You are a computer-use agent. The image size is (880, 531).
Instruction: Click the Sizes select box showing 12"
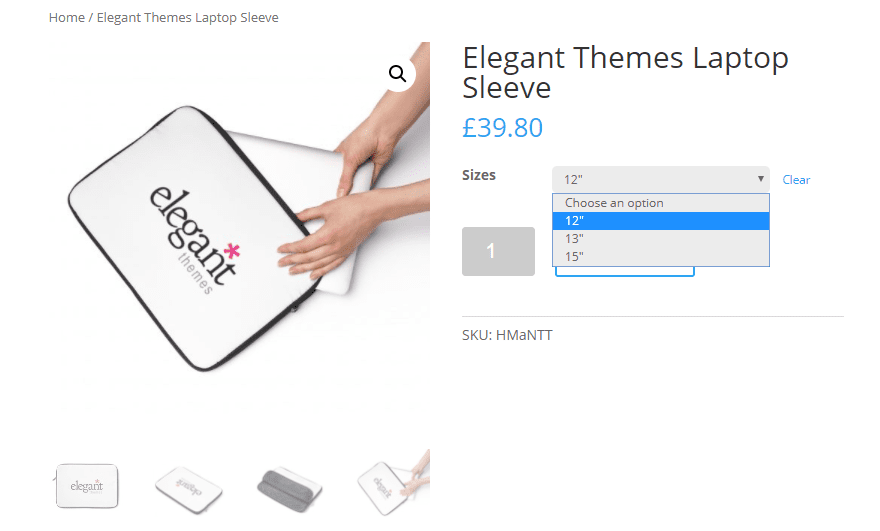pos(661,179)
